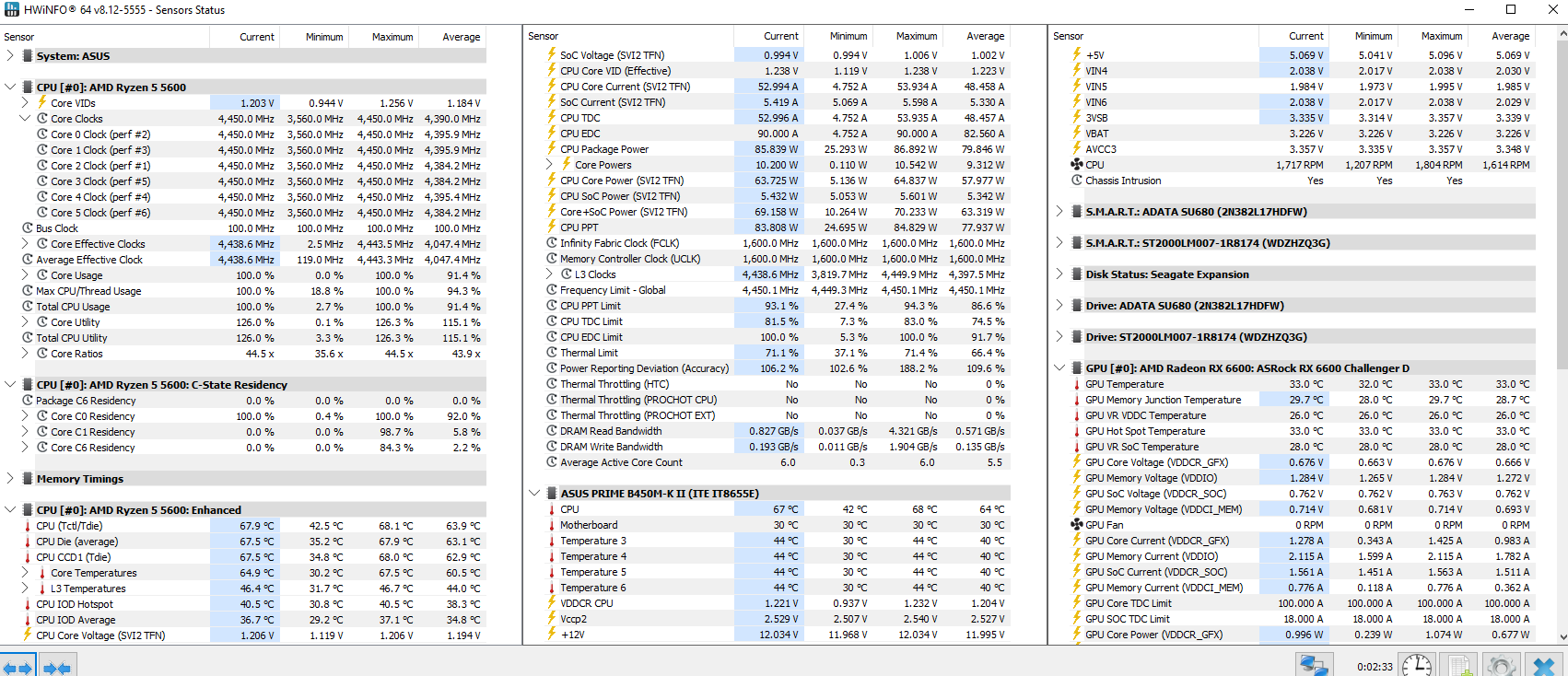Click thermometer icon beside CPU (Tctl/Tdie)
The width and height of the screenshot is (1568, 676).
[28, 526]
